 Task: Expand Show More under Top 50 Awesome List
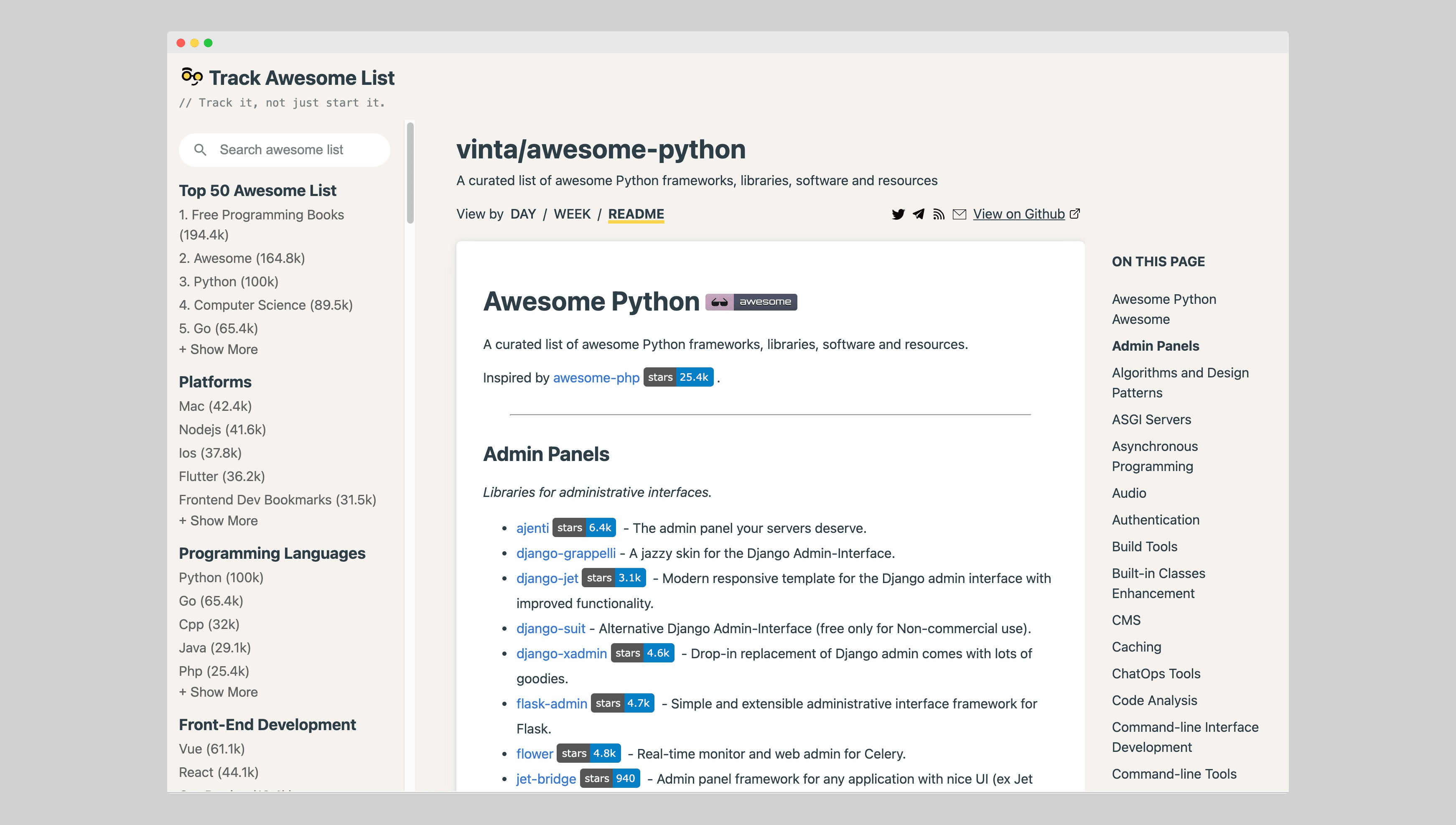click(x=218, y=350)
